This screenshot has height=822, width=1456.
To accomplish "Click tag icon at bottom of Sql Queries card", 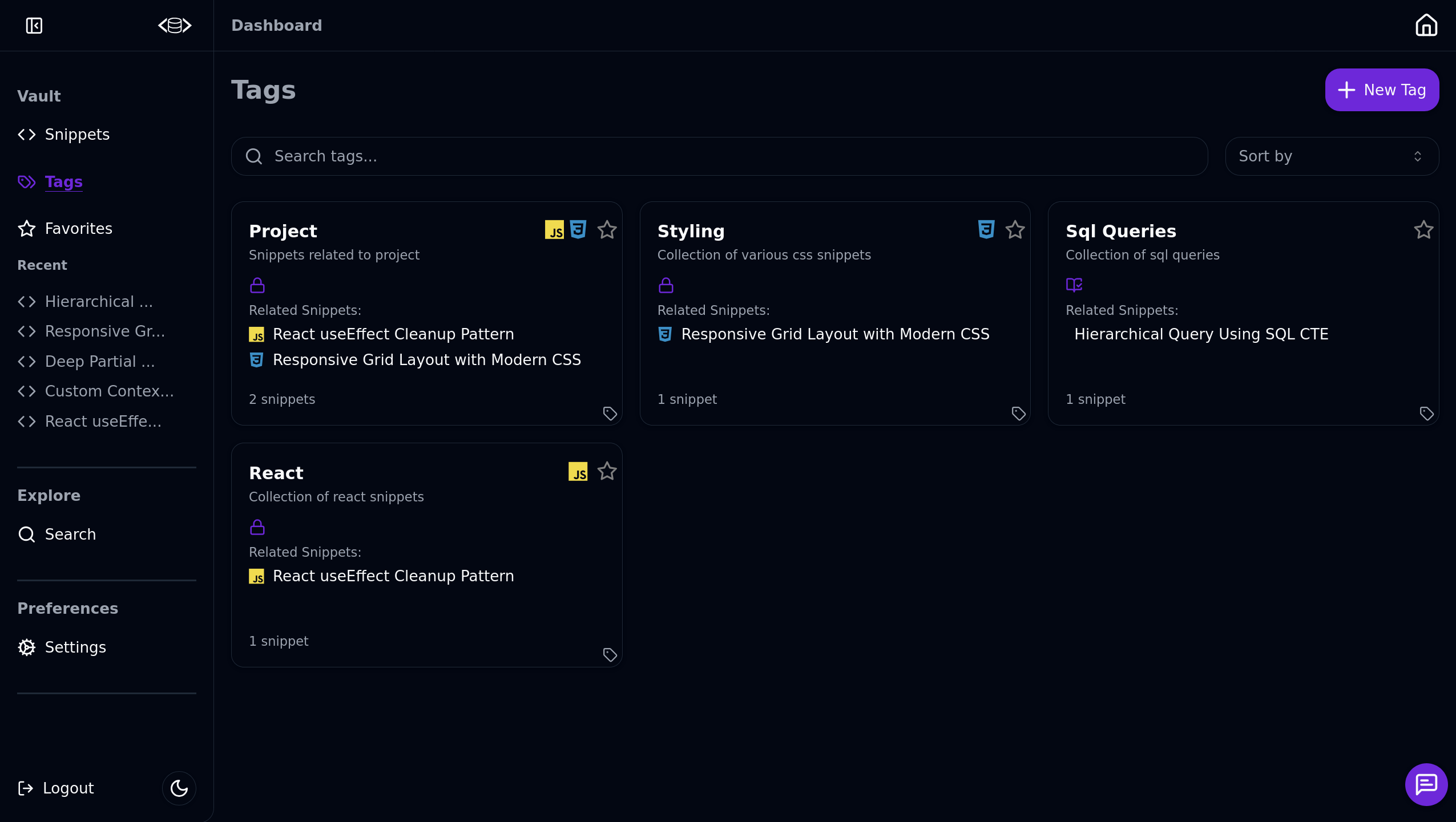I will [1427, 414].
